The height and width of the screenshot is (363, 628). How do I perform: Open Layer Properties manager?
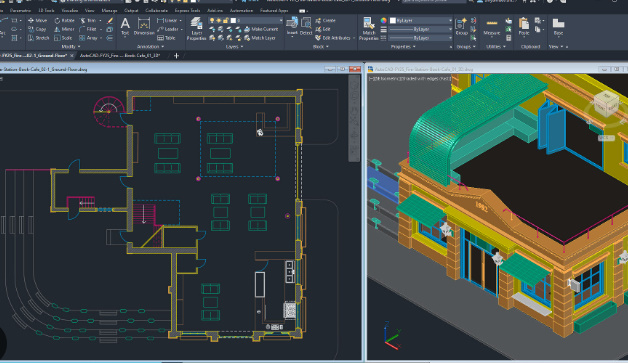pyautogui.click(x=196, y=28)
